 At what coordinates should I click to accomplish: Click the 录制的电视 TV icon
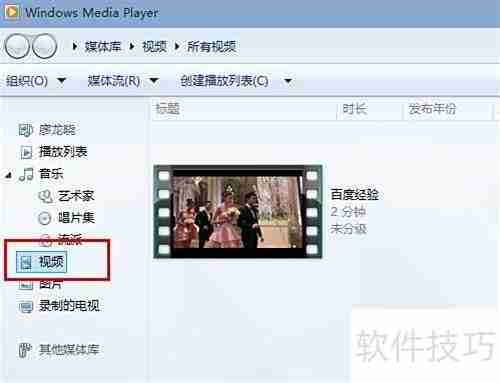click(26, 306)
